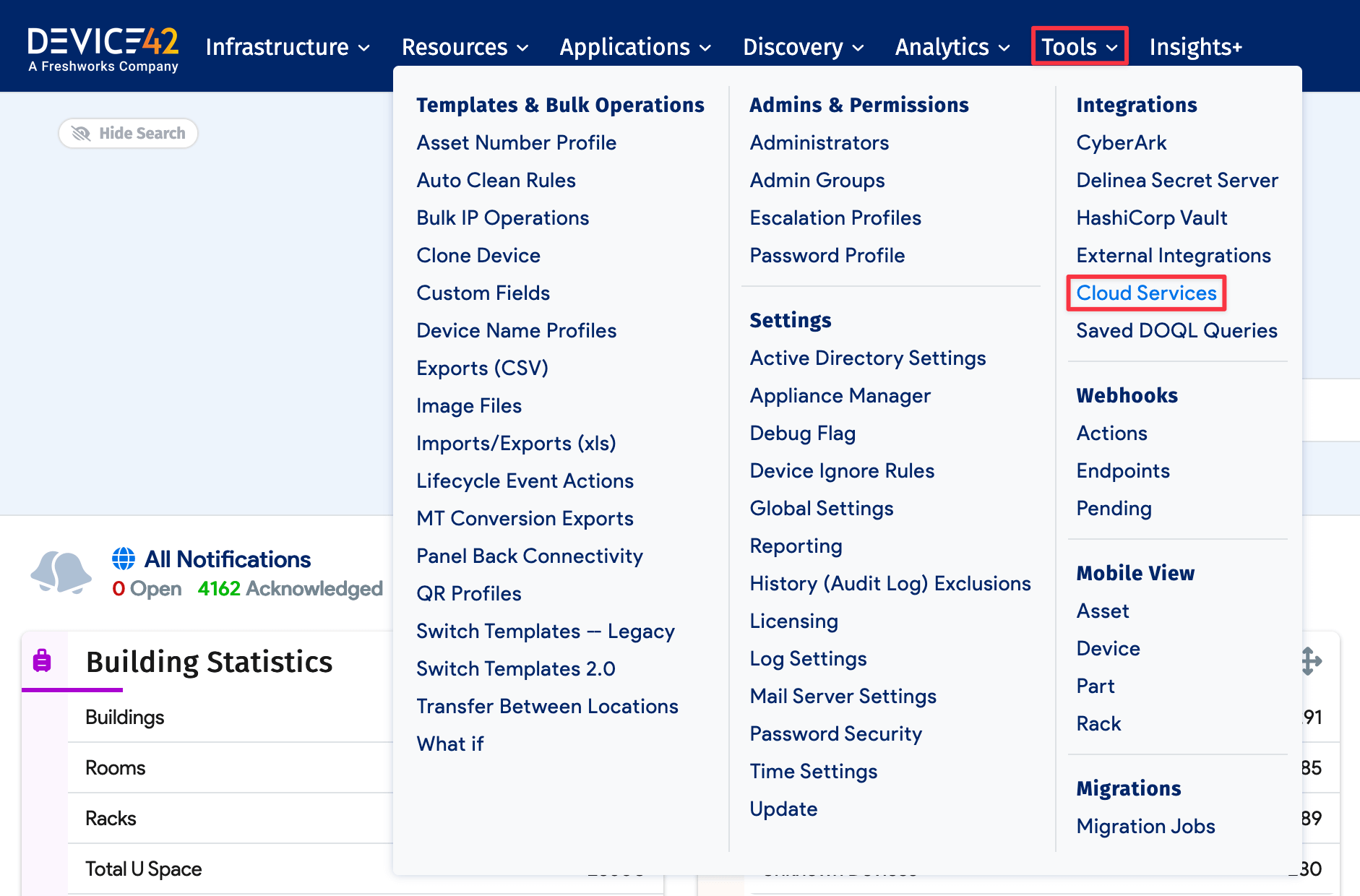Screen dimensions: 1360x896
Task: Open Saved DOQL Queries
Action: tap(1176, 330)
